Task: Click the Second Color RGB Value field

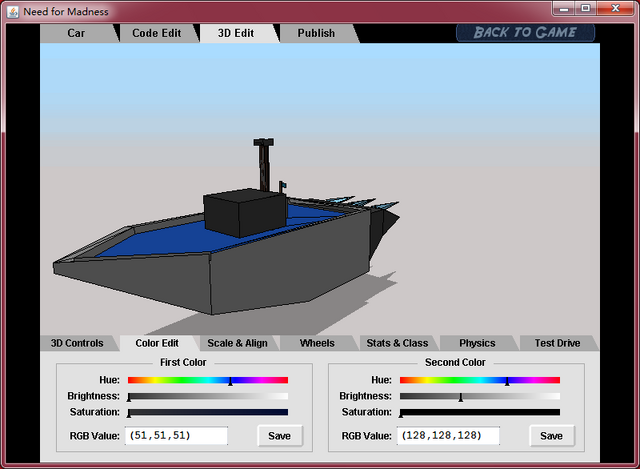Action: click(x=448, y=436)
